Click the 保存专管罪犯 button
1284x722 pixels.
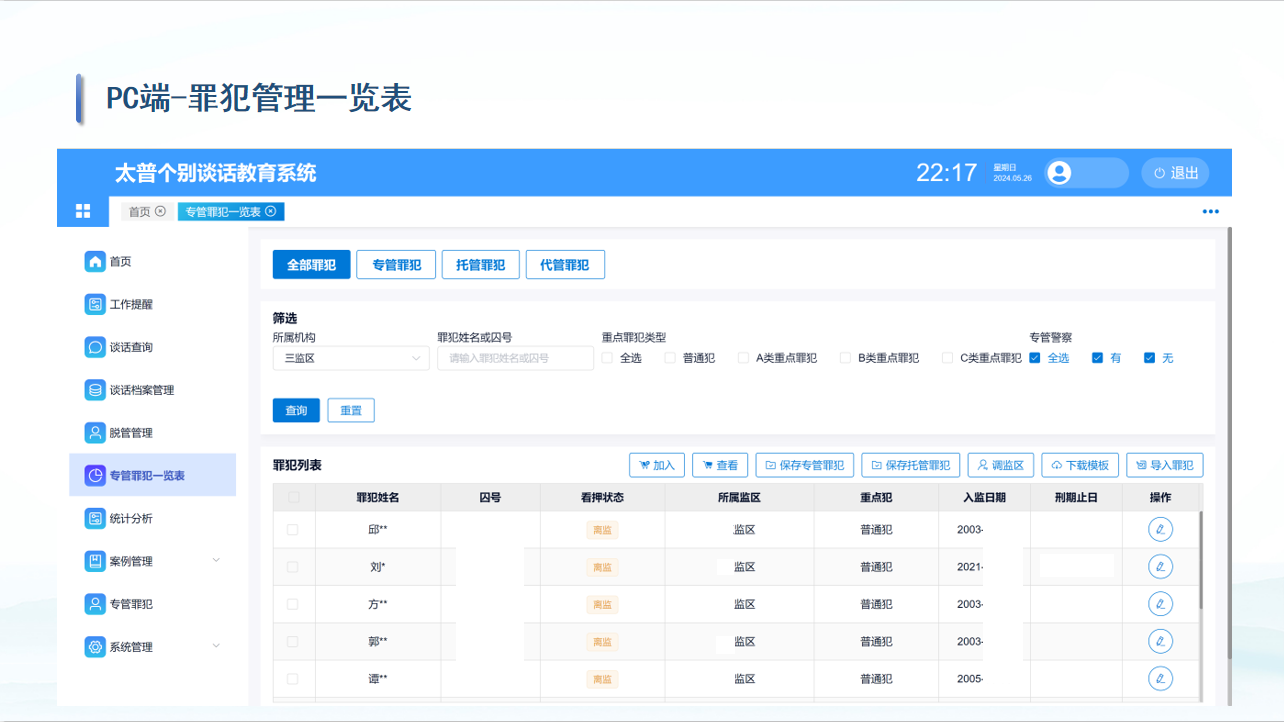point(805,465)
